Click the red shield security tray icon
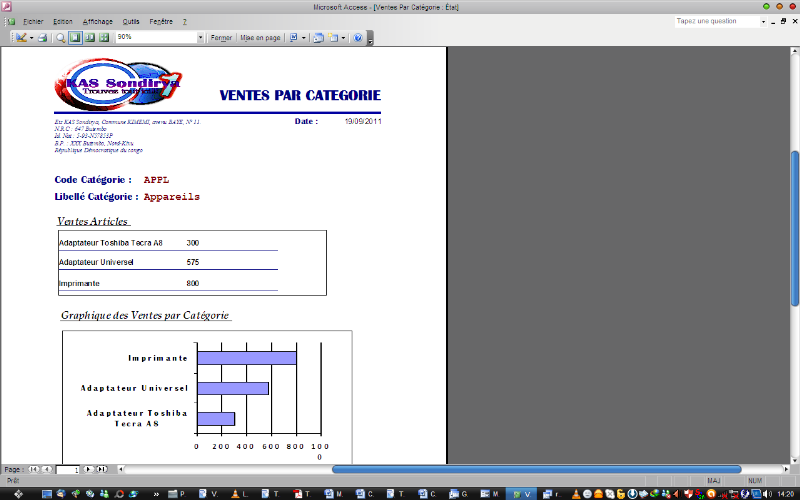800x500 pixels. [688, 494]
